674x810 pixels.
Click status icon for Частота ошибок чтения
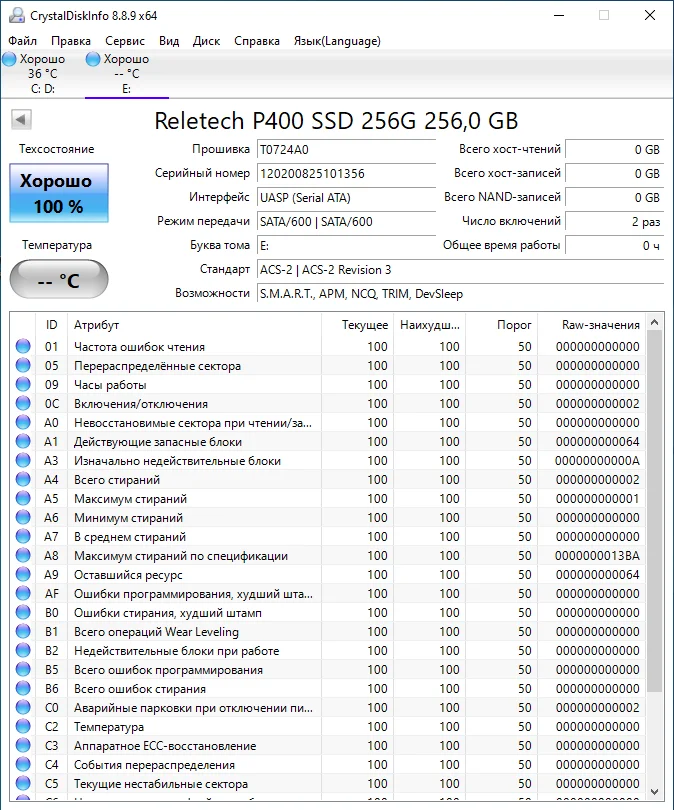coord(23,346)
